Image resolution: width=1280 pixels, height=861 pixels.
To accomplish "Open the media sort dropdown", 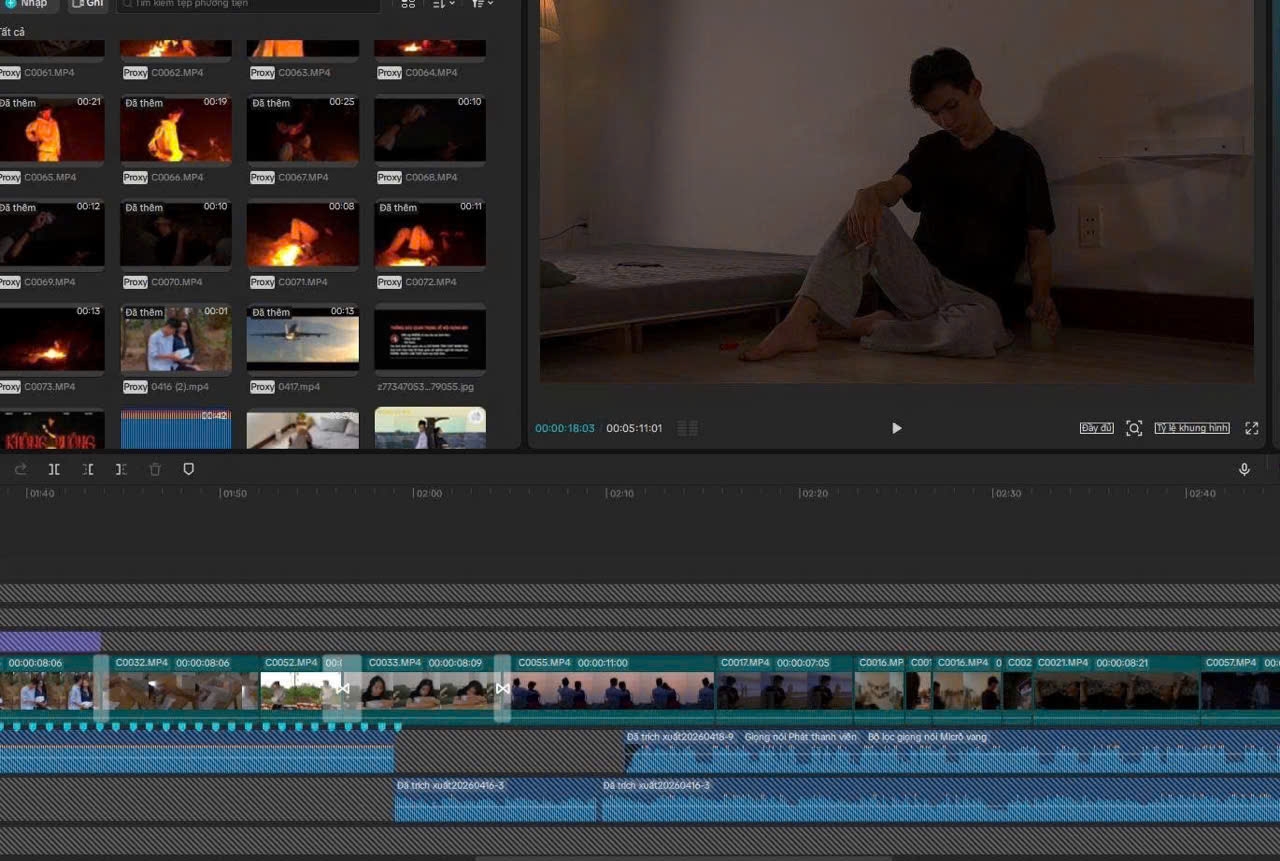I will (x=444, y=4).
